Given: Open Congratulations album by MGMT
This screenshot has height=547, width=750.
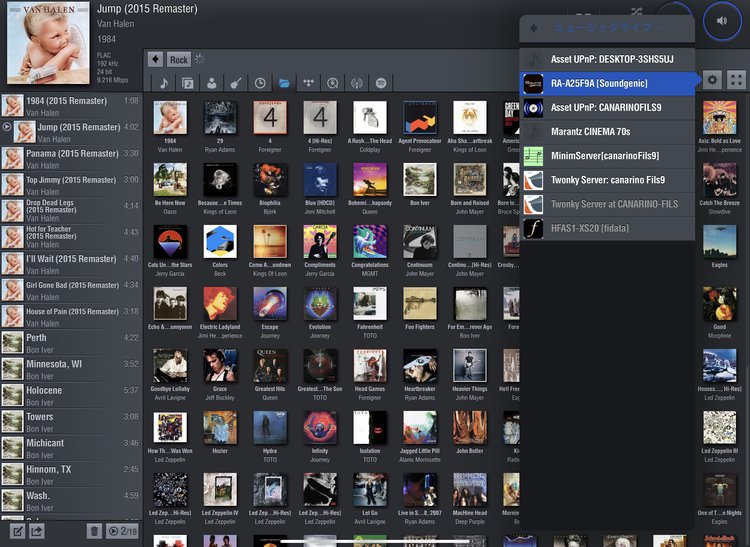Looking at the screenshot, I should (x=370, y=241).
